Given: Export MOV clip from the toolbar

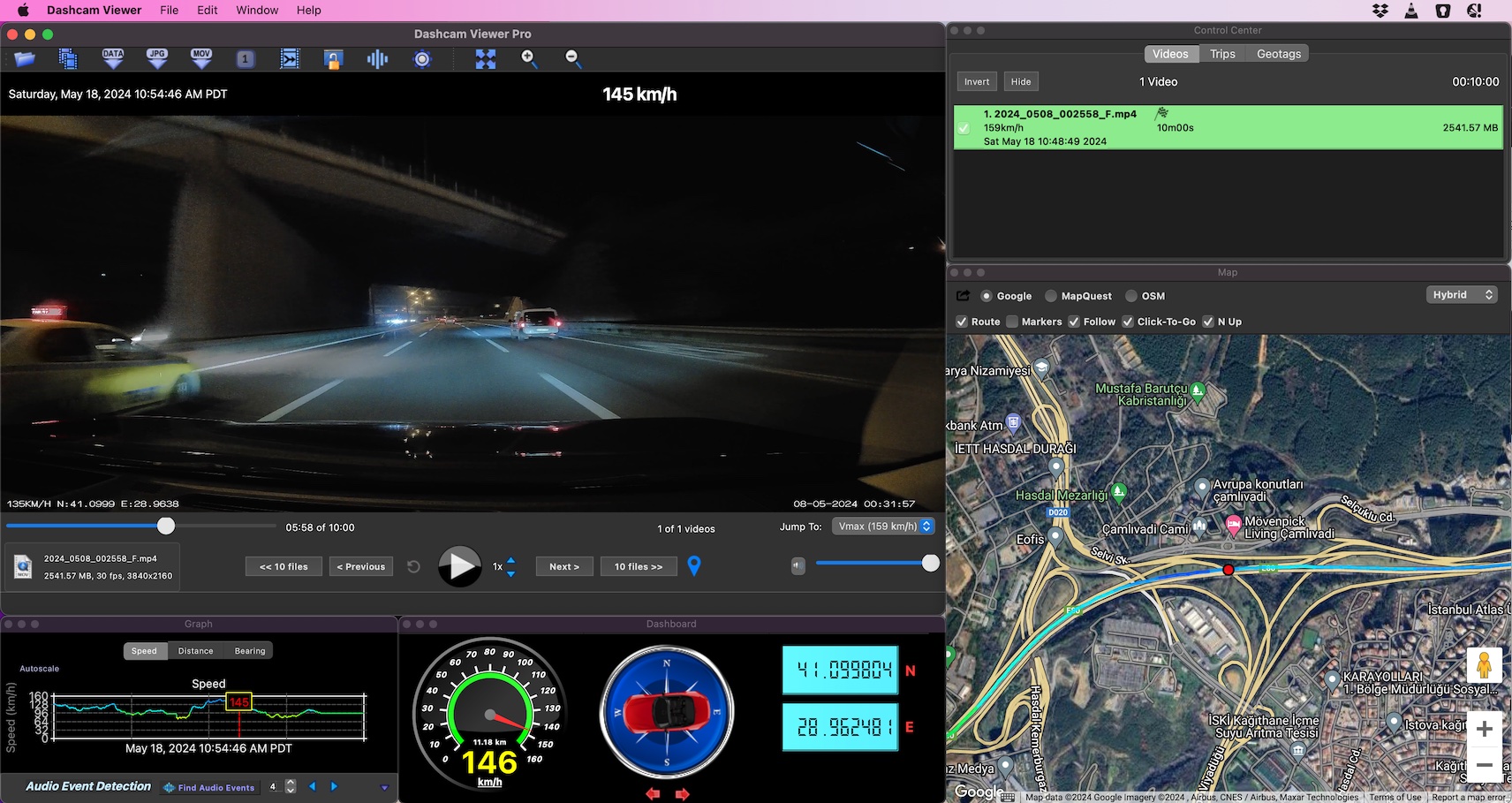Looking at the screenshot, I should (x=201, y=59).
